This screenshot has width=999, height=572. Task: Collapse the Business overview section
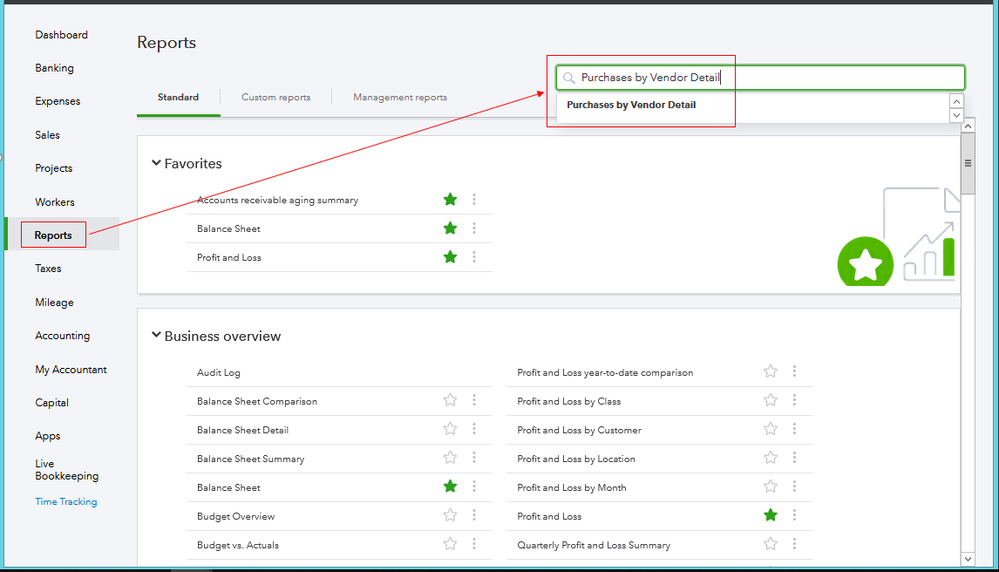point(156,336)
